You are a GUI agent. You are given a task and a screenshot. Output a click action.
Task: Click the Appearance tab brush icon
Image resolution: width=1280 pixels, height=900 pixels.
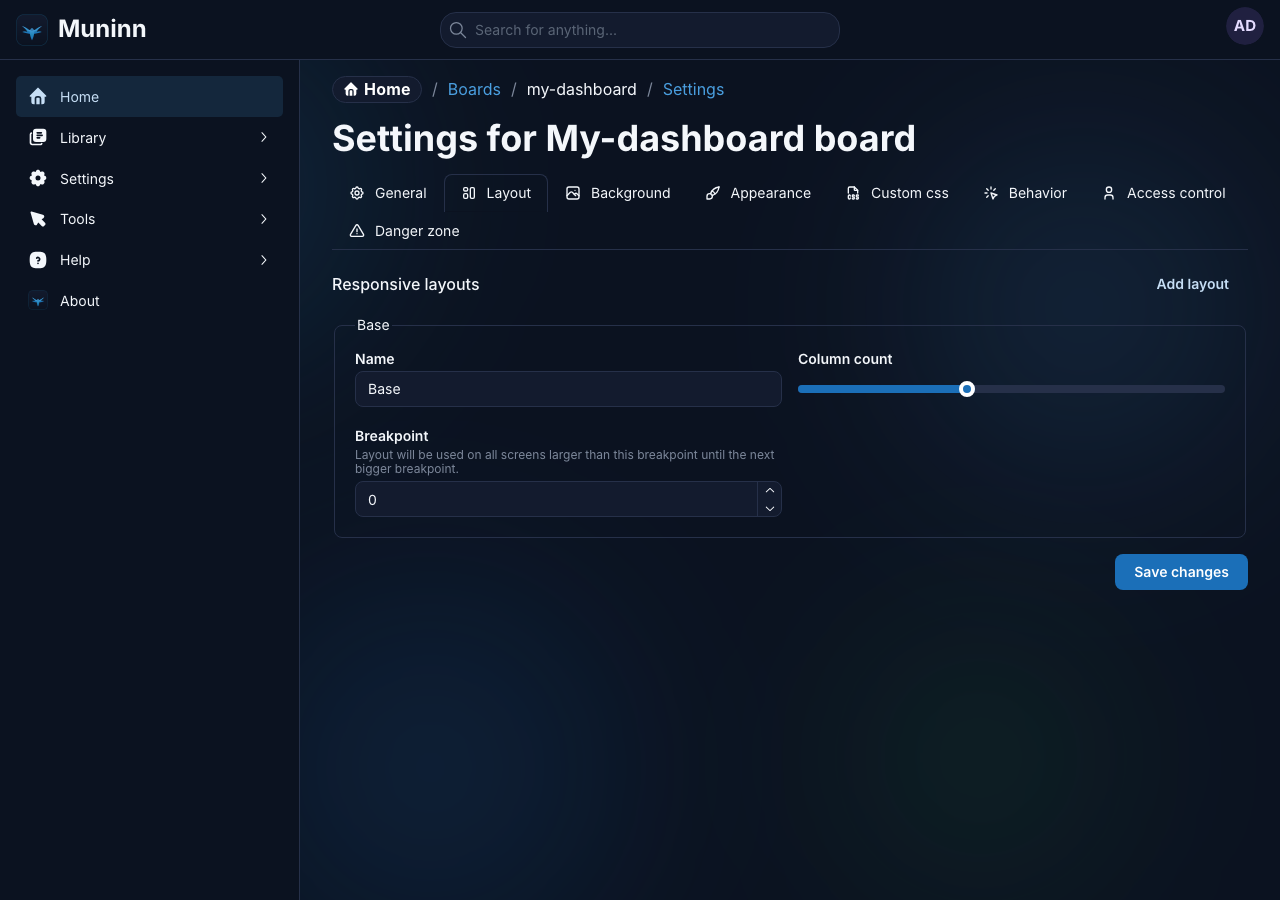pos(713,193)
